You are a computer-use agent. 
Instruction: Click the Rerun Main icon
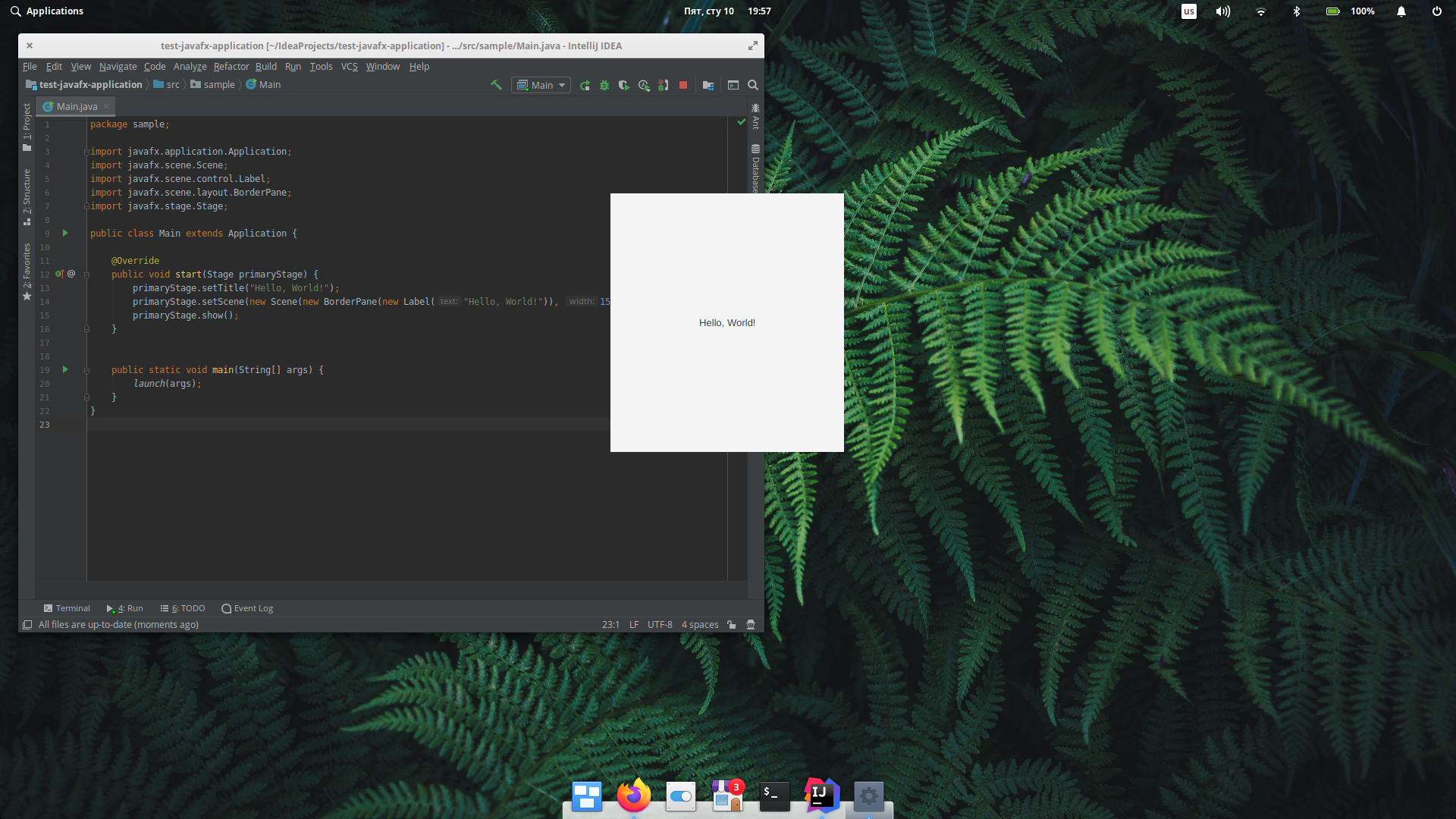pyautogui.click(x=585, y=85)
